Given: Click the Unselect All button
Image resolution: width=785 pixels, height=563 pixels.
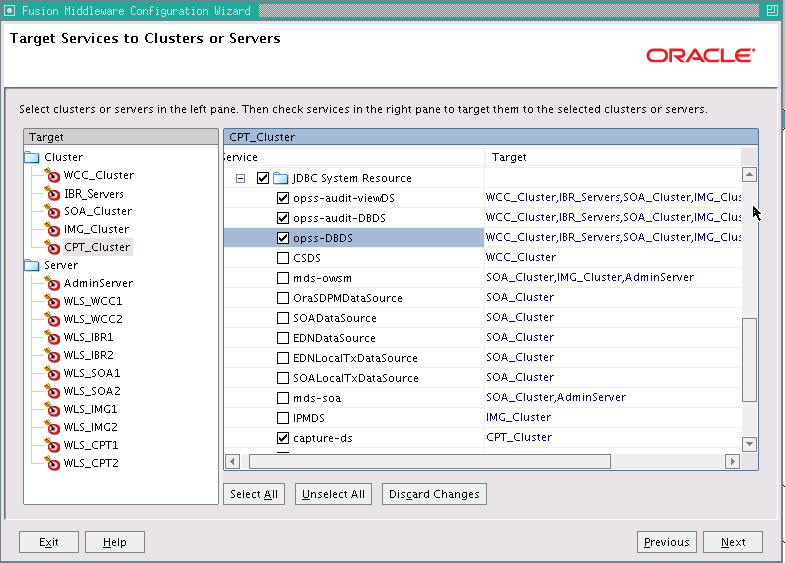Looking at the screenshot, I should [333, 494].
